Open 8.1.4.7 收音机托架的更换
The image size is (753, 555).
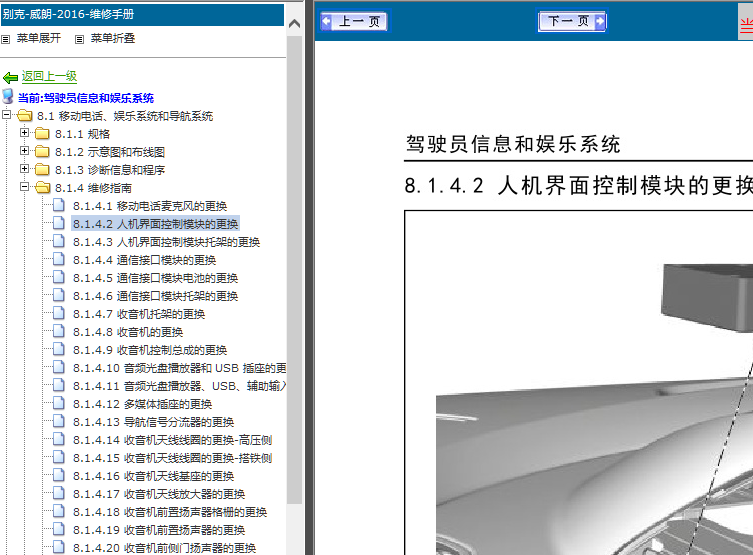pos(139,314)
